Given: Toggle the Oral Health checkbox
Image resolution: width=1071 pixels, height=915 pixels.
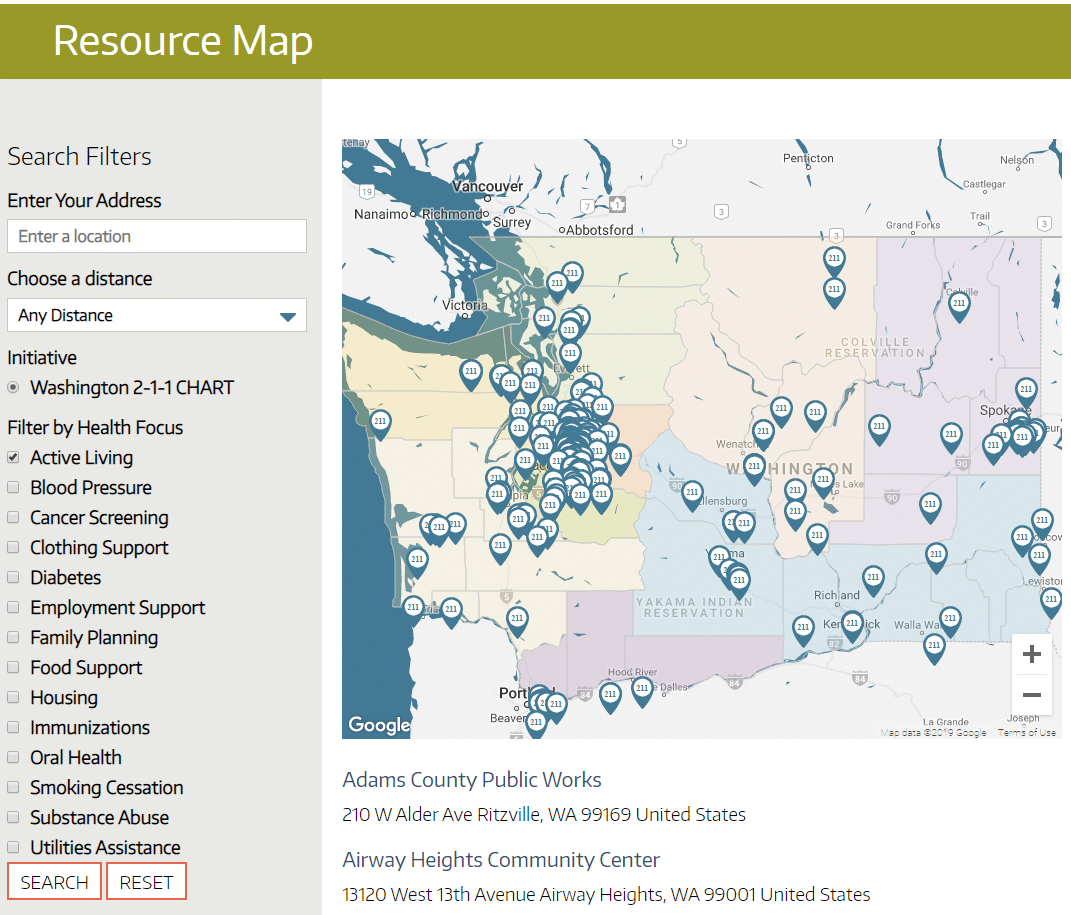Looking at the screenshot, I should [x=13, y=757].
